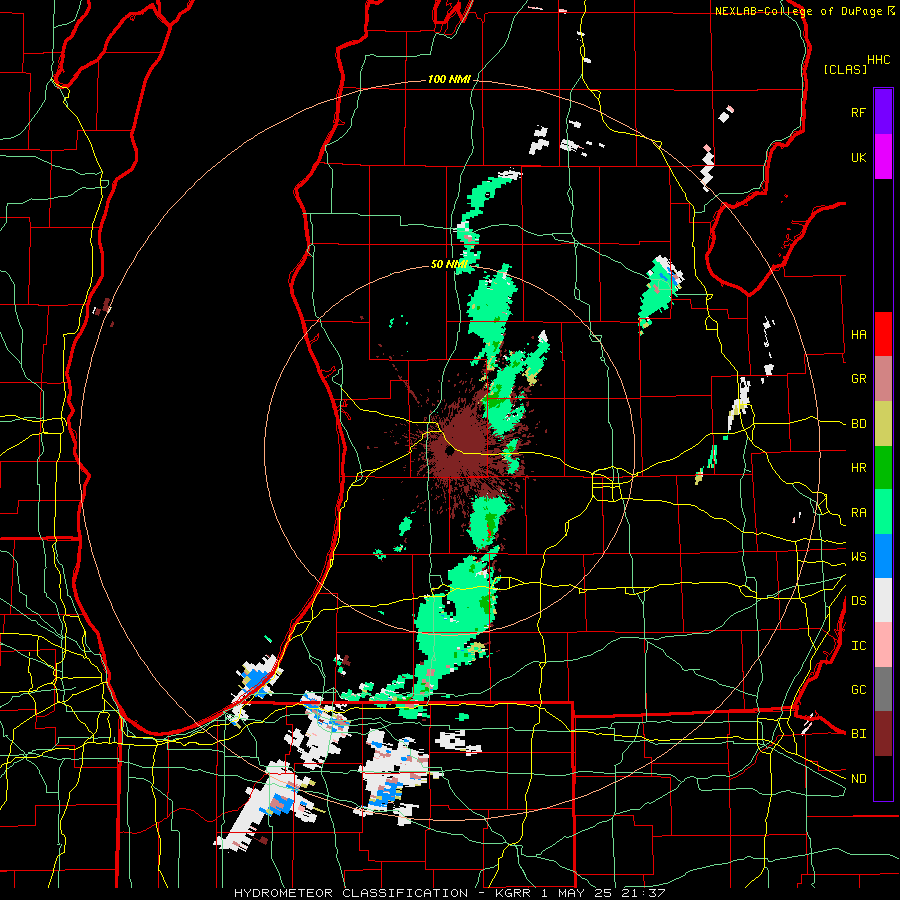This screenshot has height=900, width=900.
Task: Select the gray GC ground clutter swatch
Action: [883, 689]
